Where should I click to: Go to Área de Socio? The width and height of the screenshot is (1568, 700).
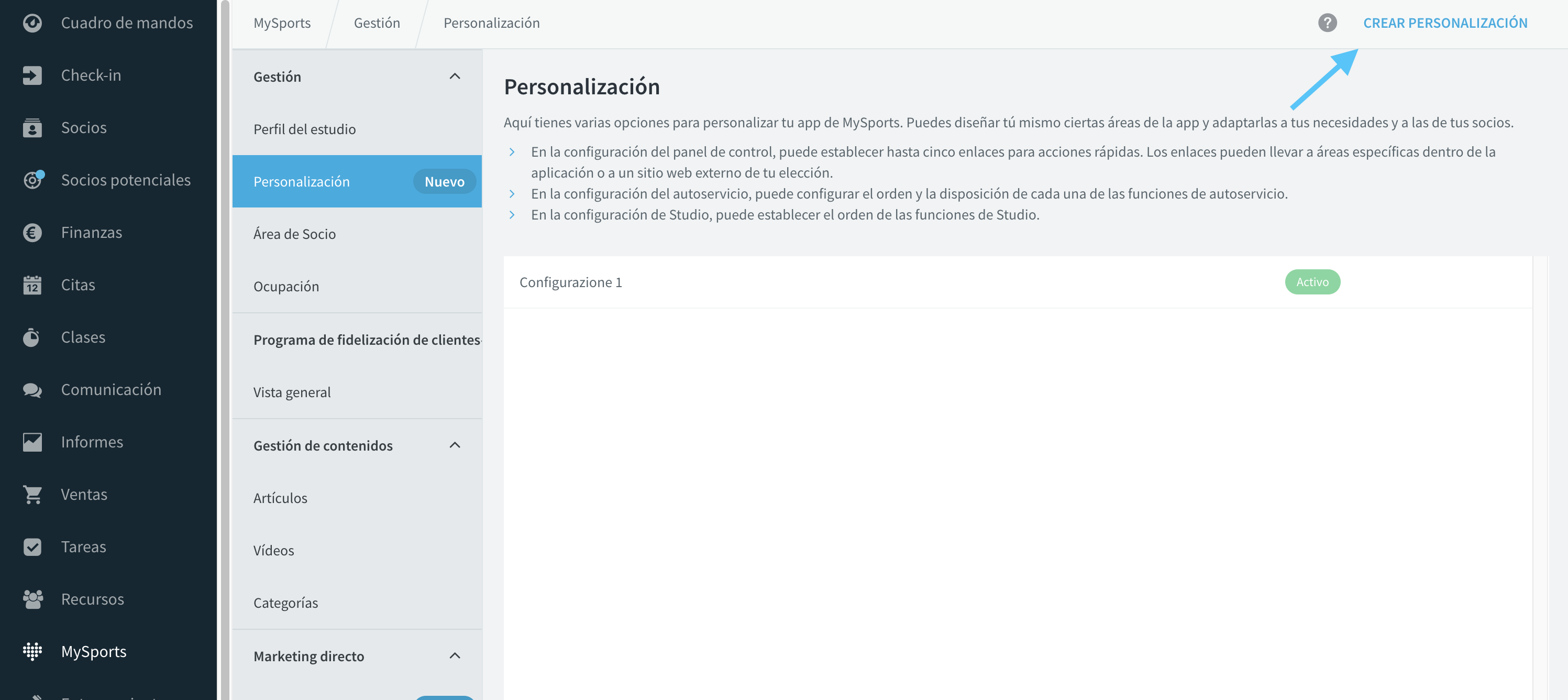357,233
